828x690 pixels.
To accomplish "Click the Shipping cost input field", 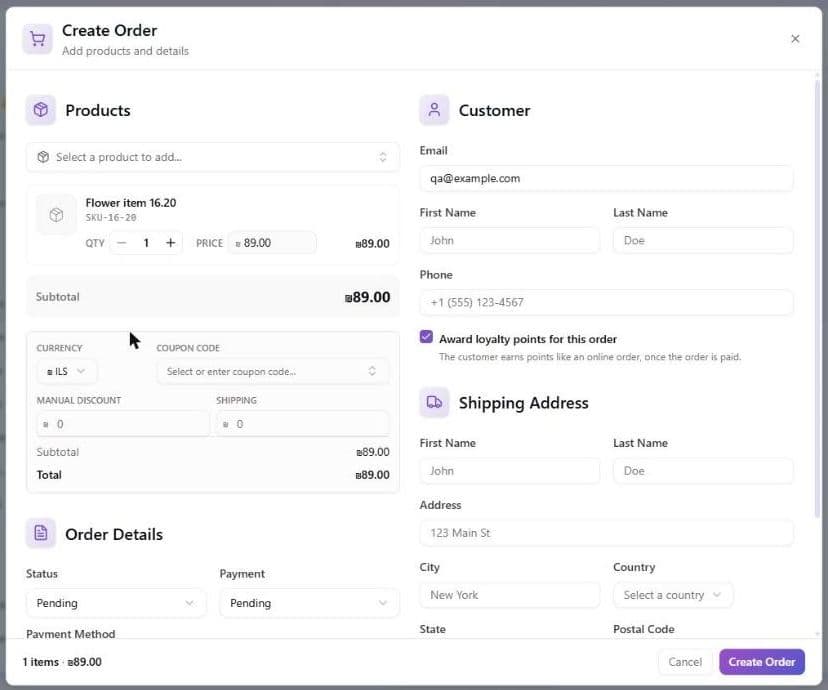I will [x=302, y=424].
